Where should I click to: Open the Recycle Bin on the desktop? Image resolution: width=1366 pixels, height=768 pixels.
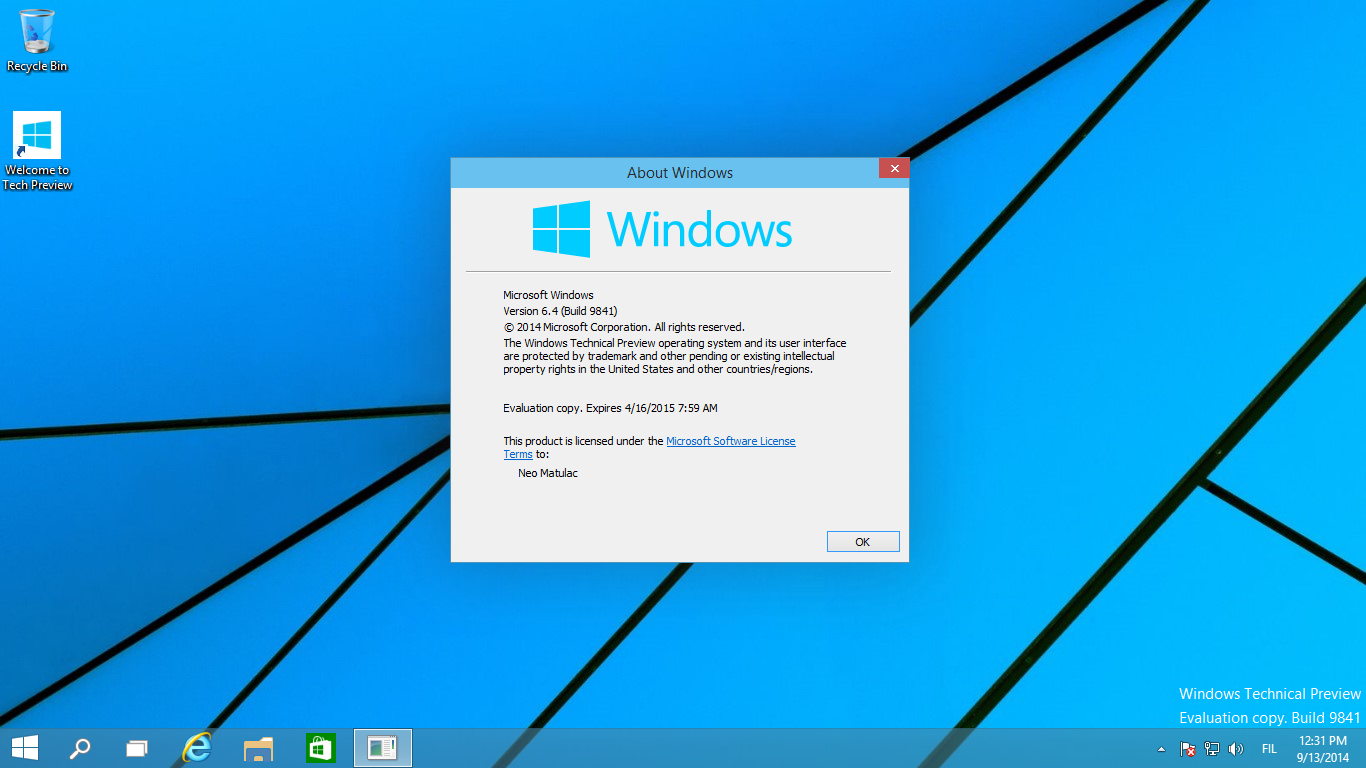[x=37, y=35]
